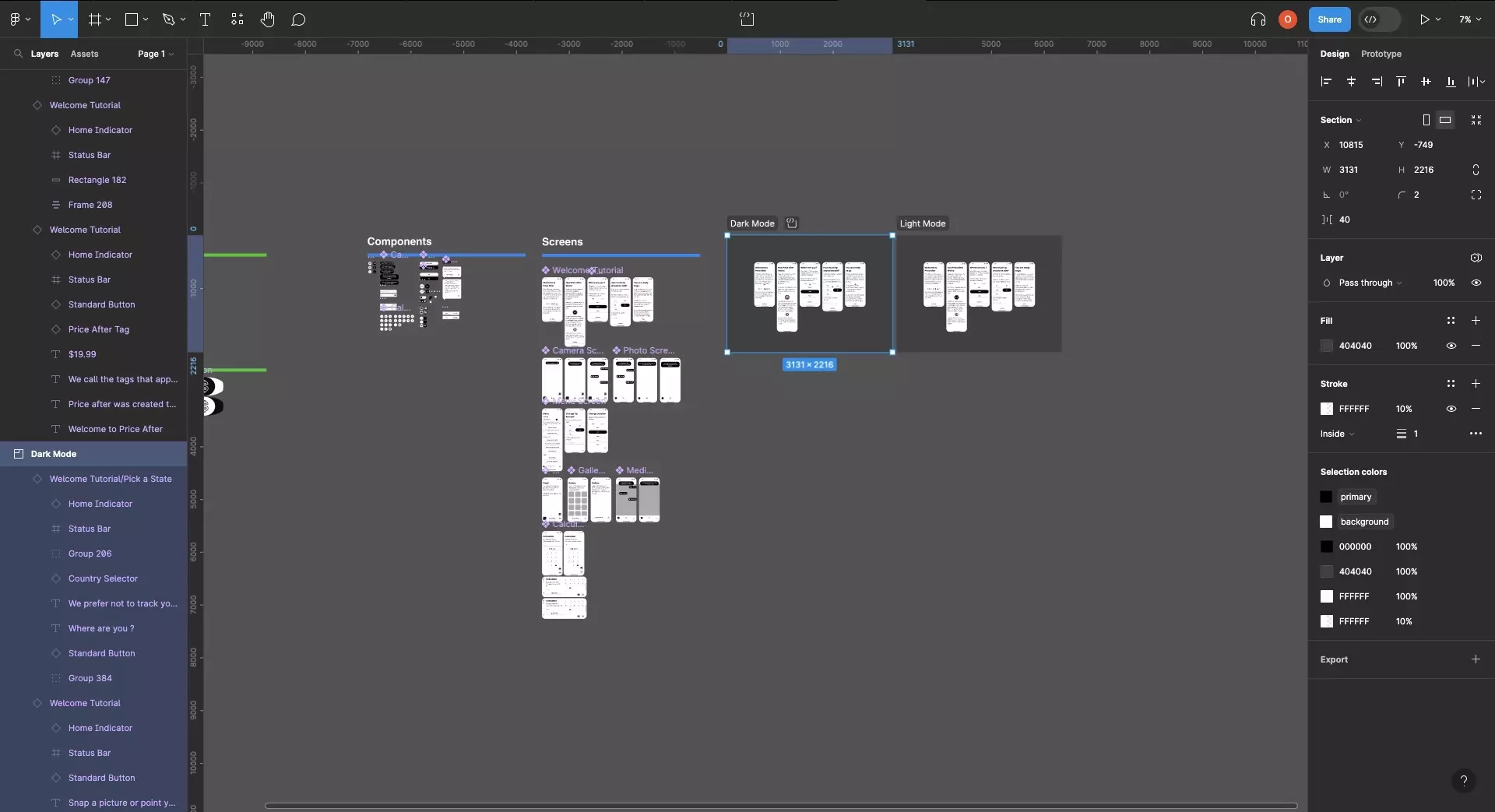
Task: Remove the FFFFFF stroke
Action: [x=1476, y=409]
